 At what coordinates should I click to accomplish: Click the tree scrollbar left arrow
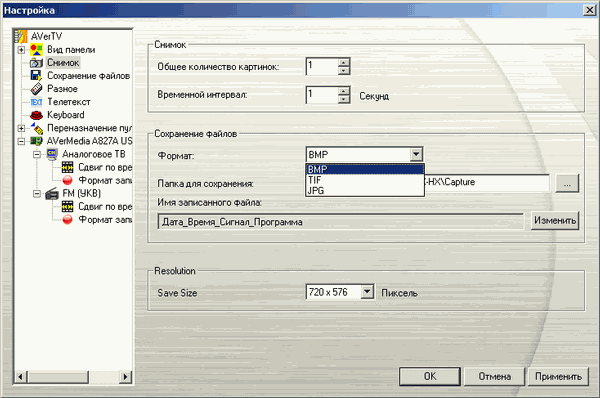coord(20,377)
